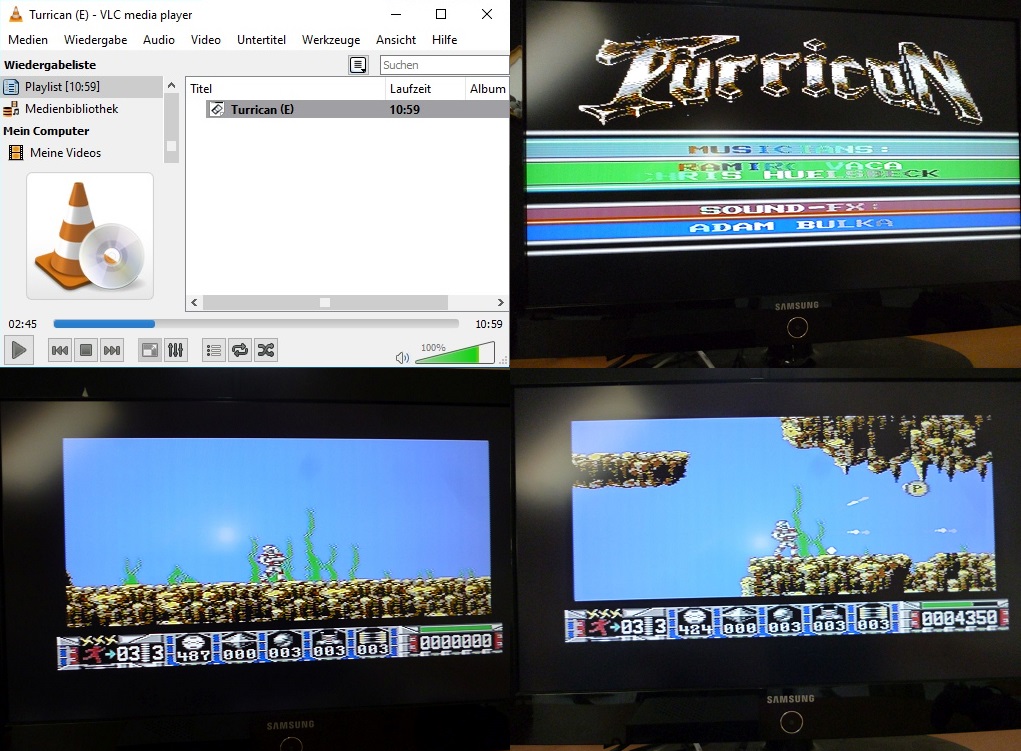
Task: Click the VLC cone album art
Action: 90,236
